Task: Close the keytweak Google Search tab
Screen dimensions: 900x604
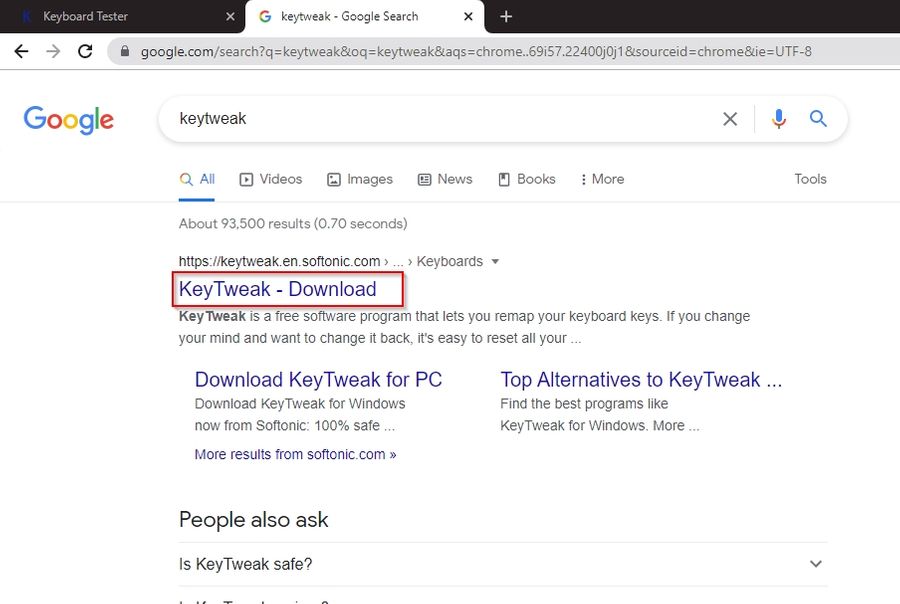Action: pos(468,17)
